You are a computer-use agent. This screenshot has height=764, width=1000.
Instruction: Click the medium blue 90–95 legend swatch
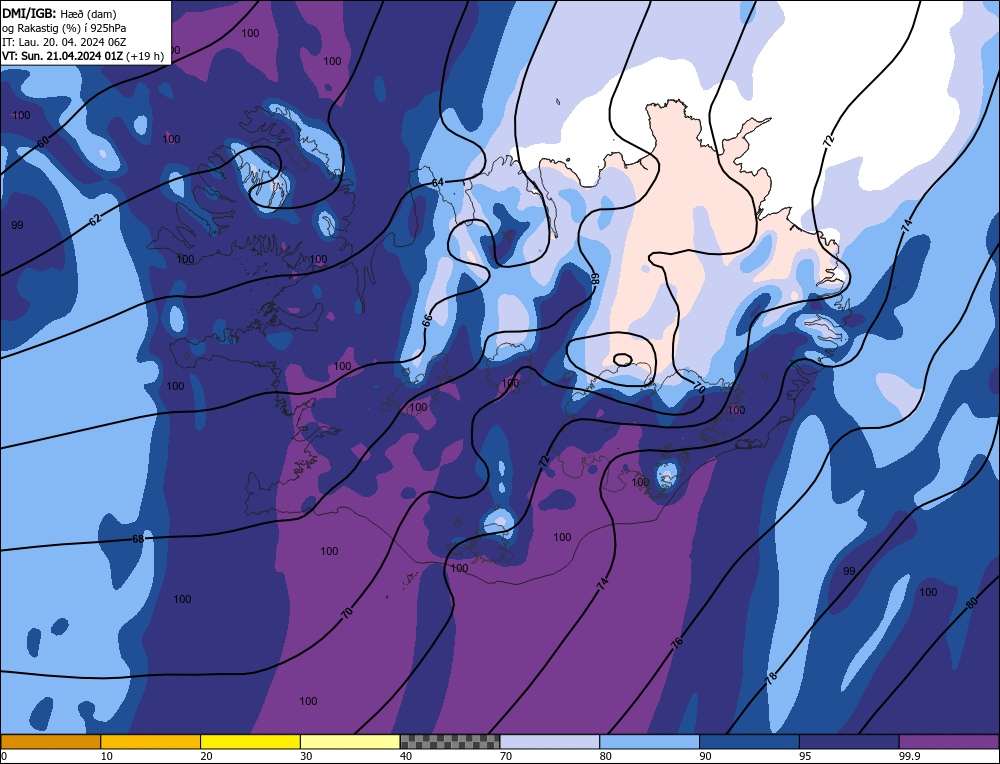pos(749,742)
